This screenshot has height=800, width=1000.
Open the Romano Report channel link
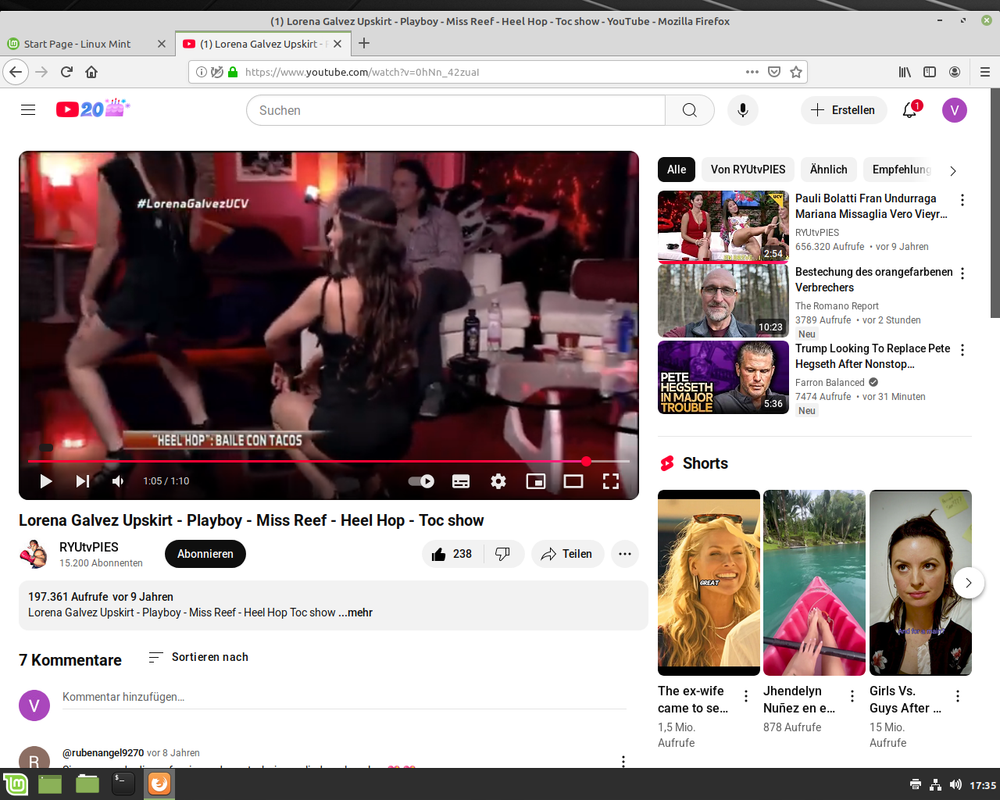point(837,306)
